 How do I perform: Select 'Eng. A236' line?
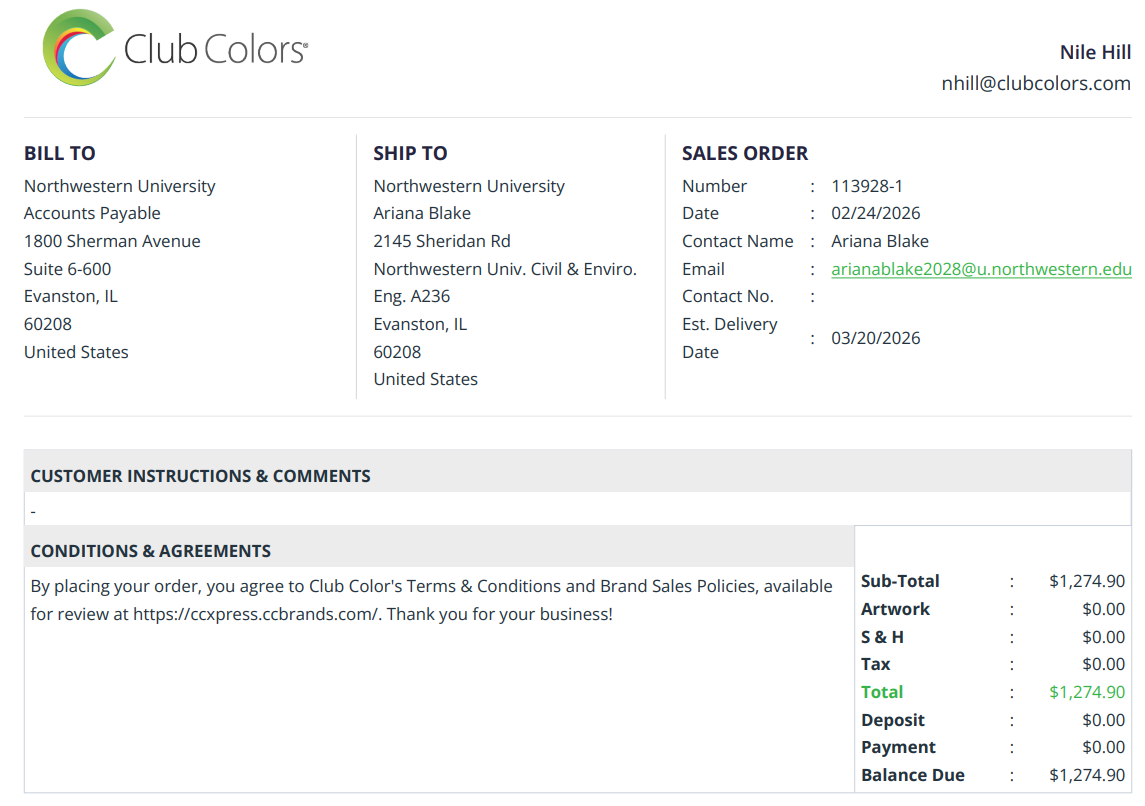[x=412, y=296]
